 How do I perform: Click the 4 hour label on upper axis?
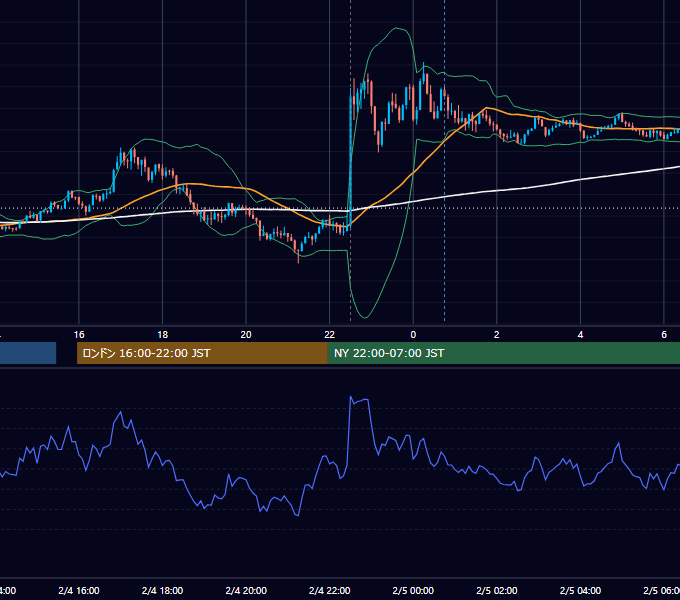point(580,335)
